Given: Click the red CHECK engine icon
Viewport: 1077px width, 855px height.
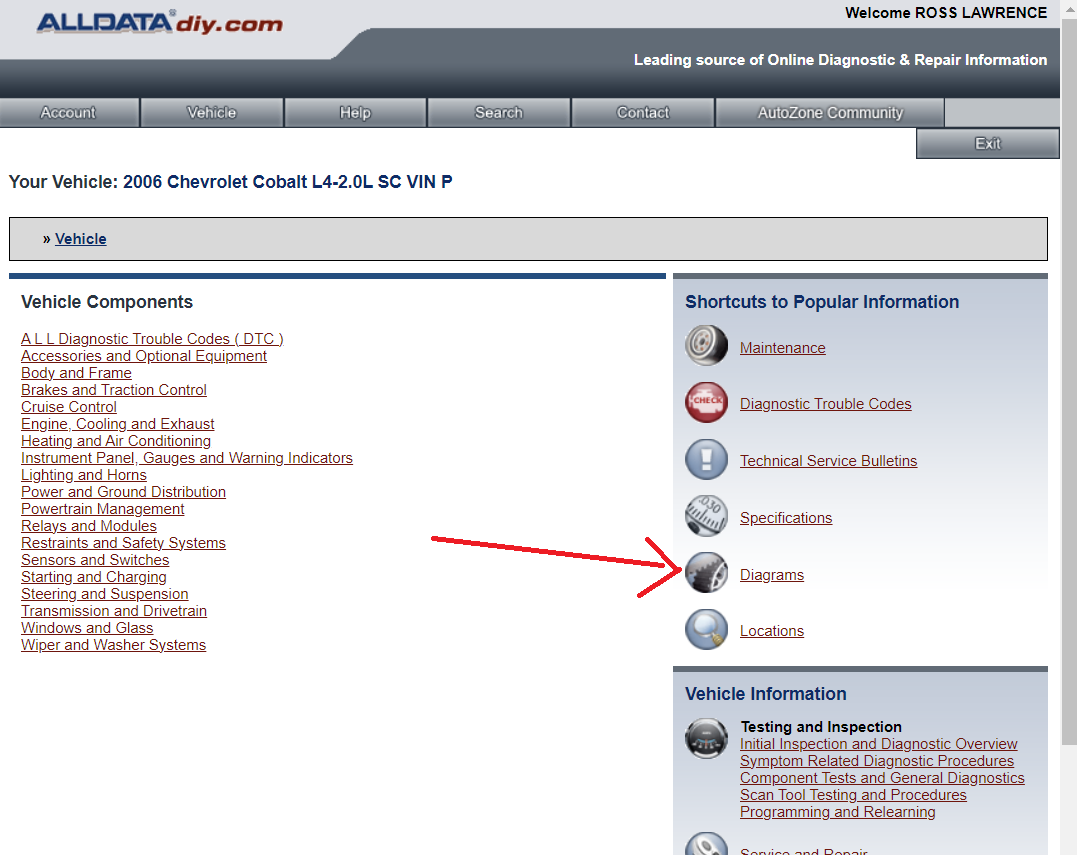Looking at the screenshot, I should click(706, 402).
